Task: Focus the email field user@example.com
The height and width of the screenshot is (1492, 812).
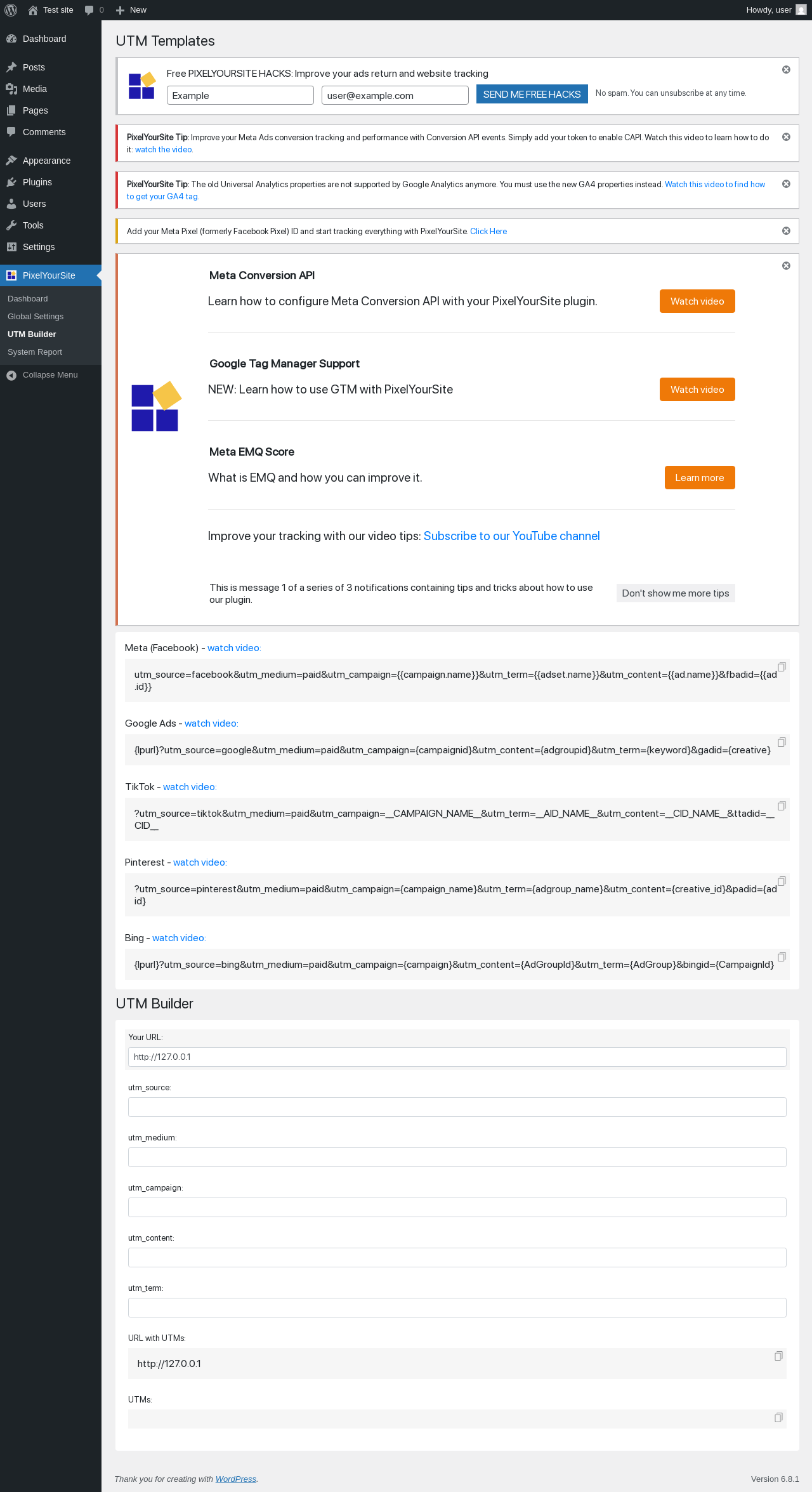Action: click(x=395, y=95)
